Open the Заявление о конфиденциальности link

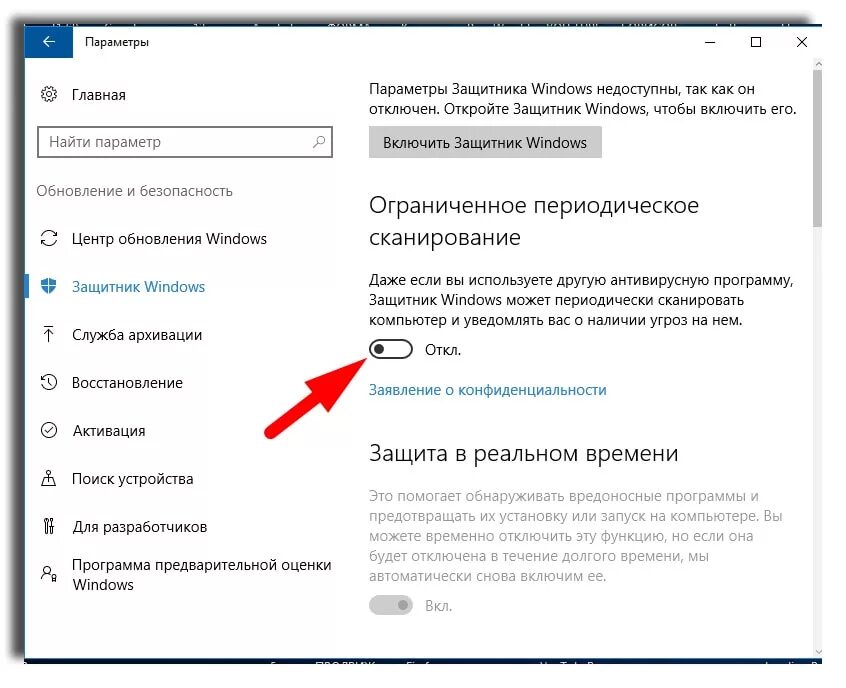click(x=488, y=390)
